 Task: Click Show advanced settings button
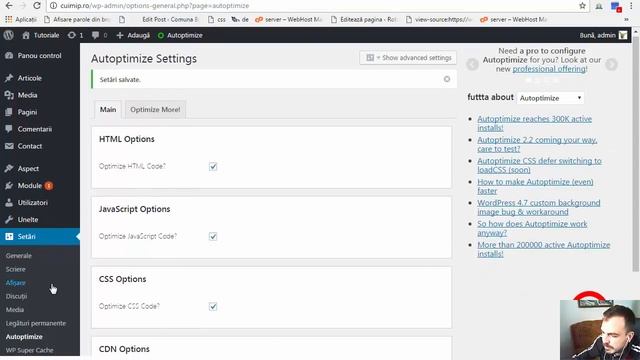pyautogui.click(x=408, y=58)
